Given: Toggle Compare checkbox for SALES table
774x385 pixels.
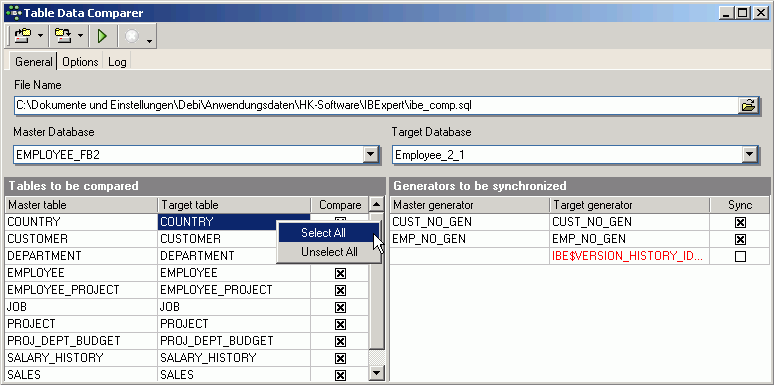Looking at the screenshot, I should coord(340,375).
